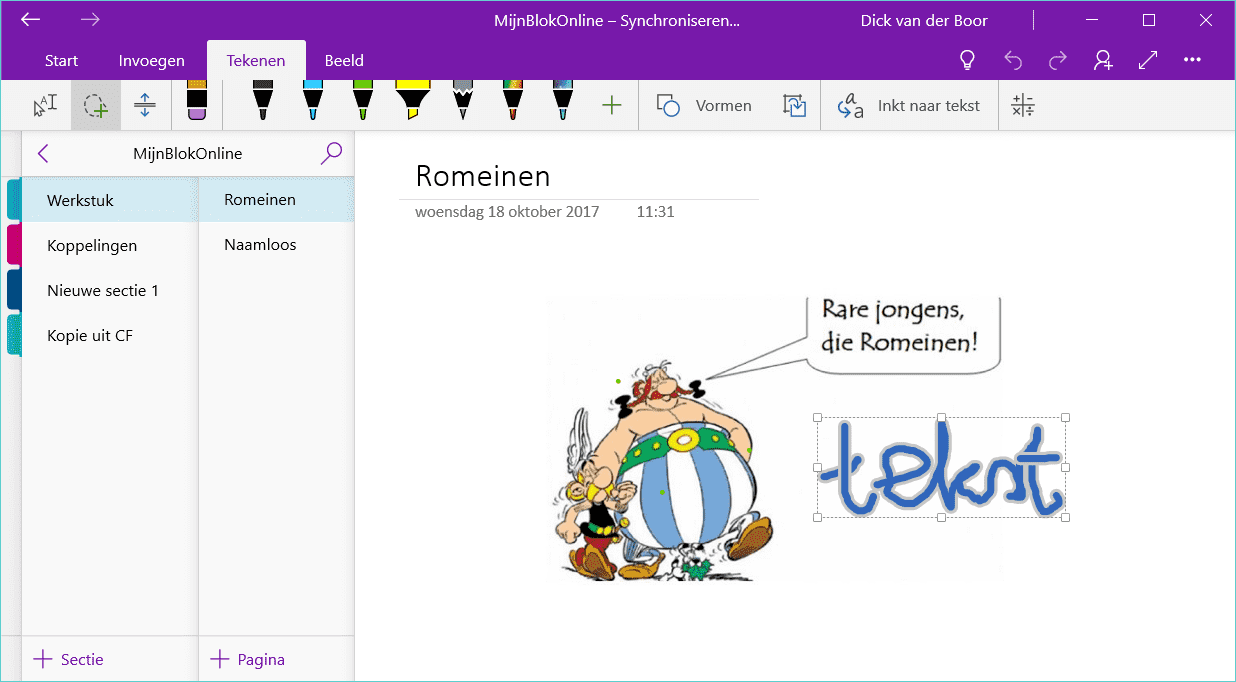The height and width of the screenshot is (682, 1236).
Task: Select the Werkstuk section
Action: click(x=110, y=200)
